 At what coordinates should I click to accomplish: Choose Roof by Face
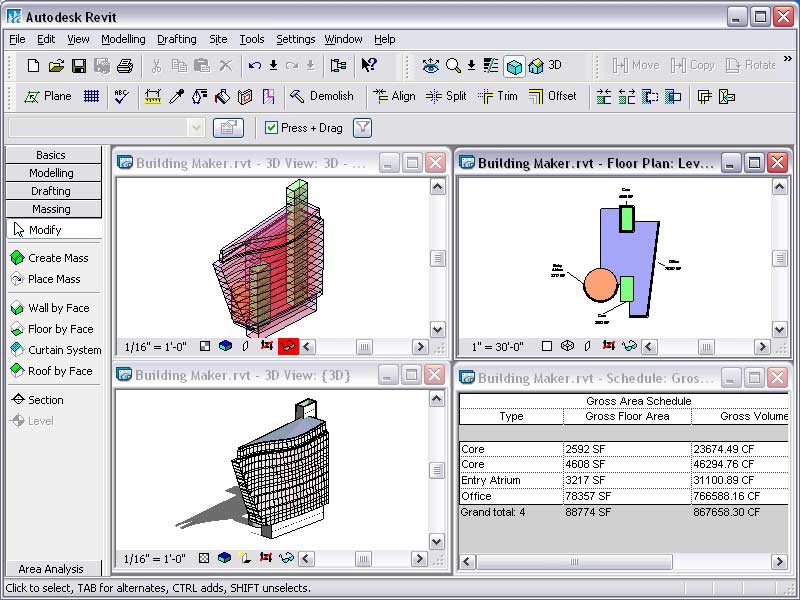[52, 371]
